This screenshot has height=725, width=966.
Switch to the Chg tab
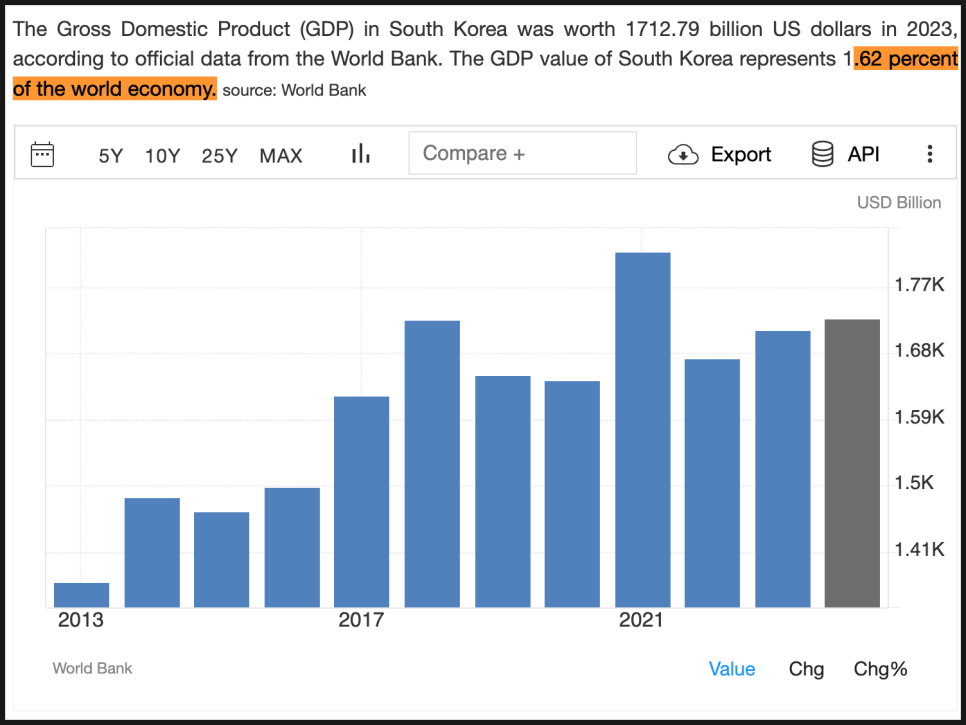tap(806, 669)
